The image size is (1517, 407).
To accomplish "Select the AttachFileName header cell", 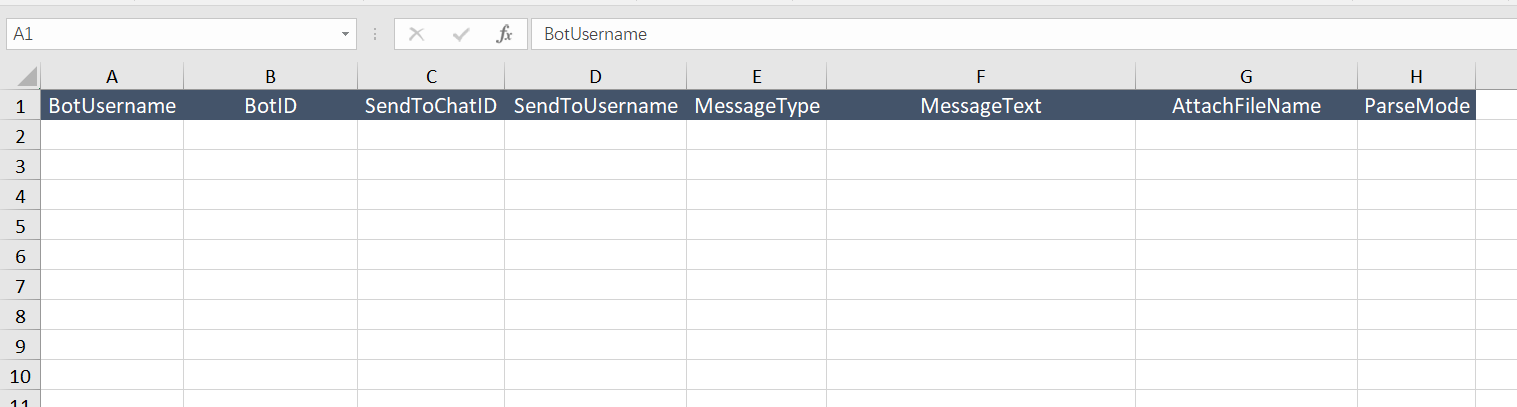I will pos(1246,106).
